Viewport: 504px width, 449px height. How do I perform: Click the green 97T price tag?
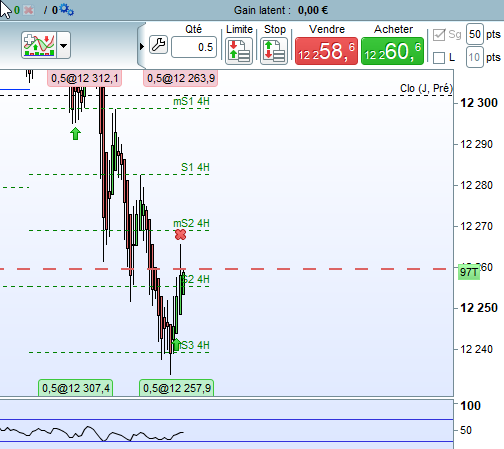[x=469, y=272]
